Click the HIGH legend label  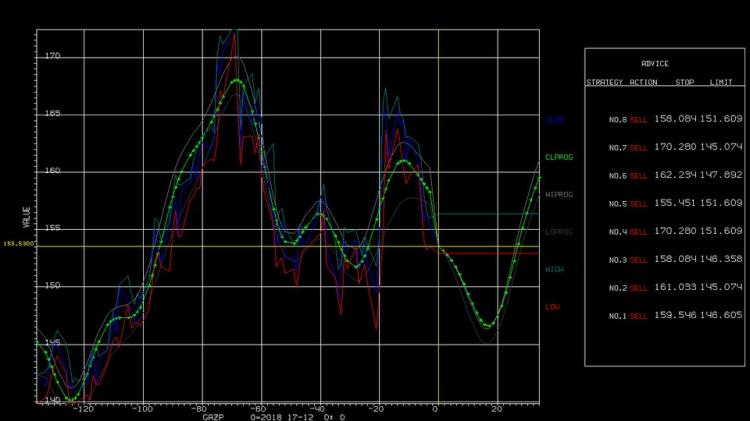point(554,269)
